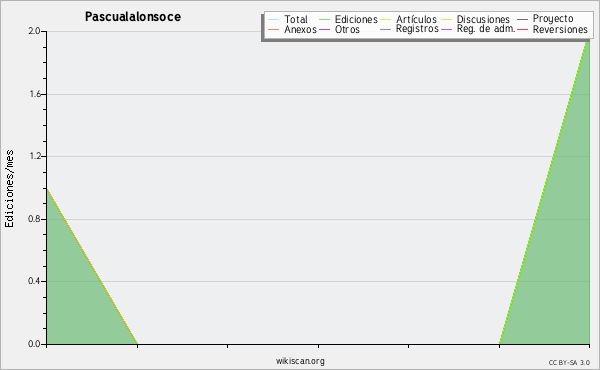Click the Otros legend label
The width and height of the screenshot is (600, 370).
coord(347,29)
